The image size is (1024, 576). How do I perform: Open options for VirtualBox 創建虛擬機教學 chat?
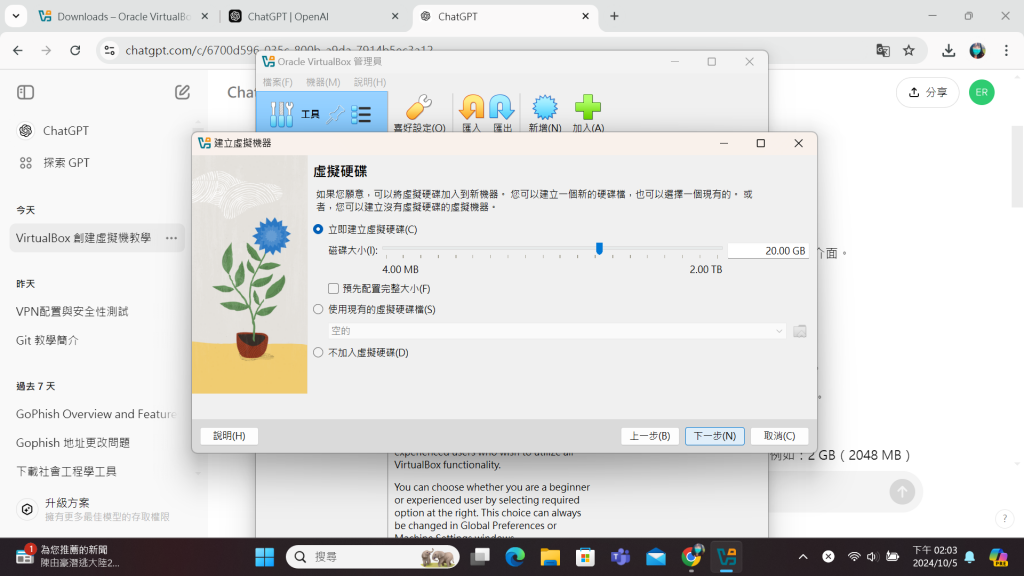pyautogui.click(x=171, y=238)
